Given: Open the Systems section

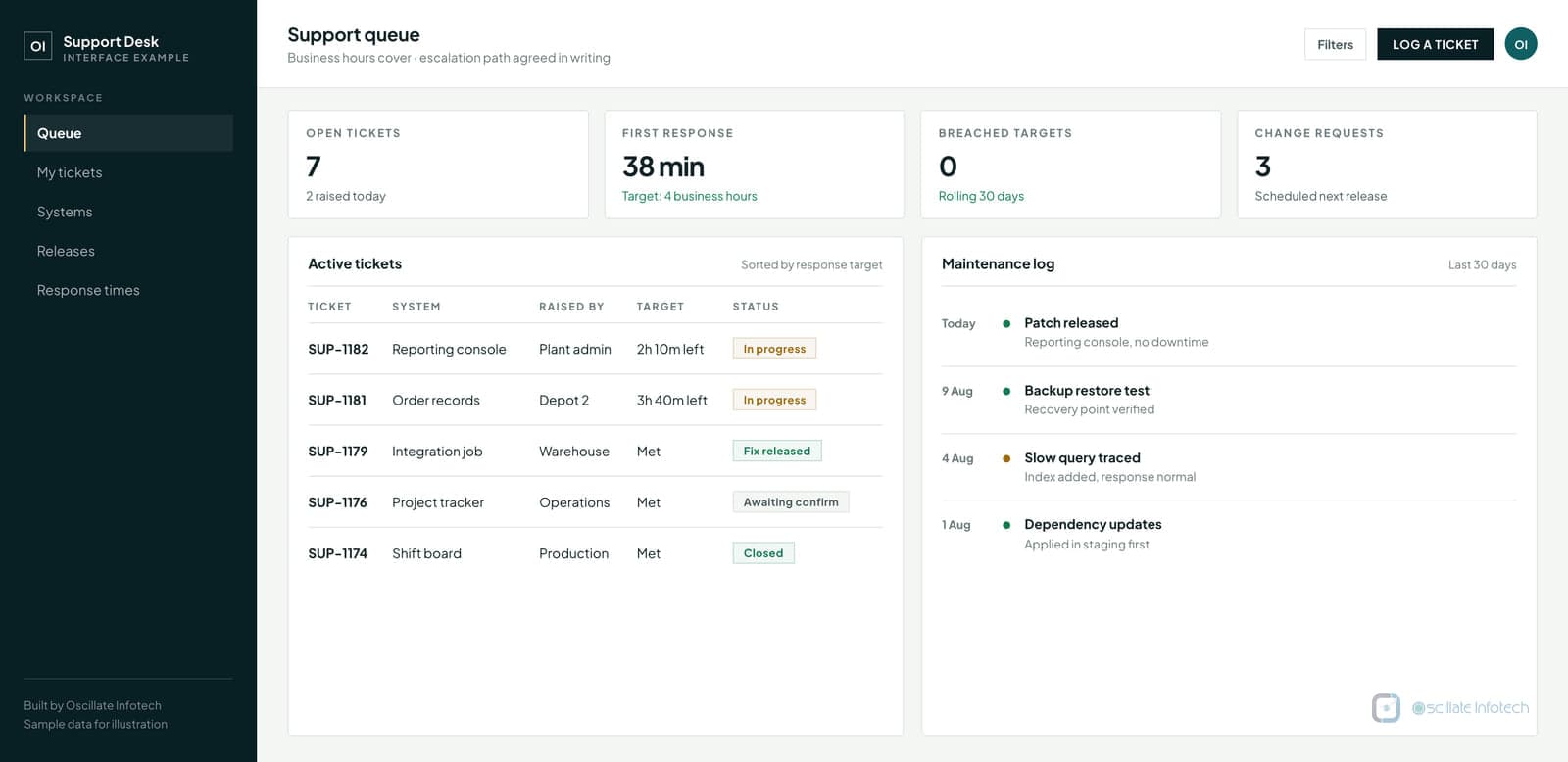Looking at the screenshot, I should (128, 212).
